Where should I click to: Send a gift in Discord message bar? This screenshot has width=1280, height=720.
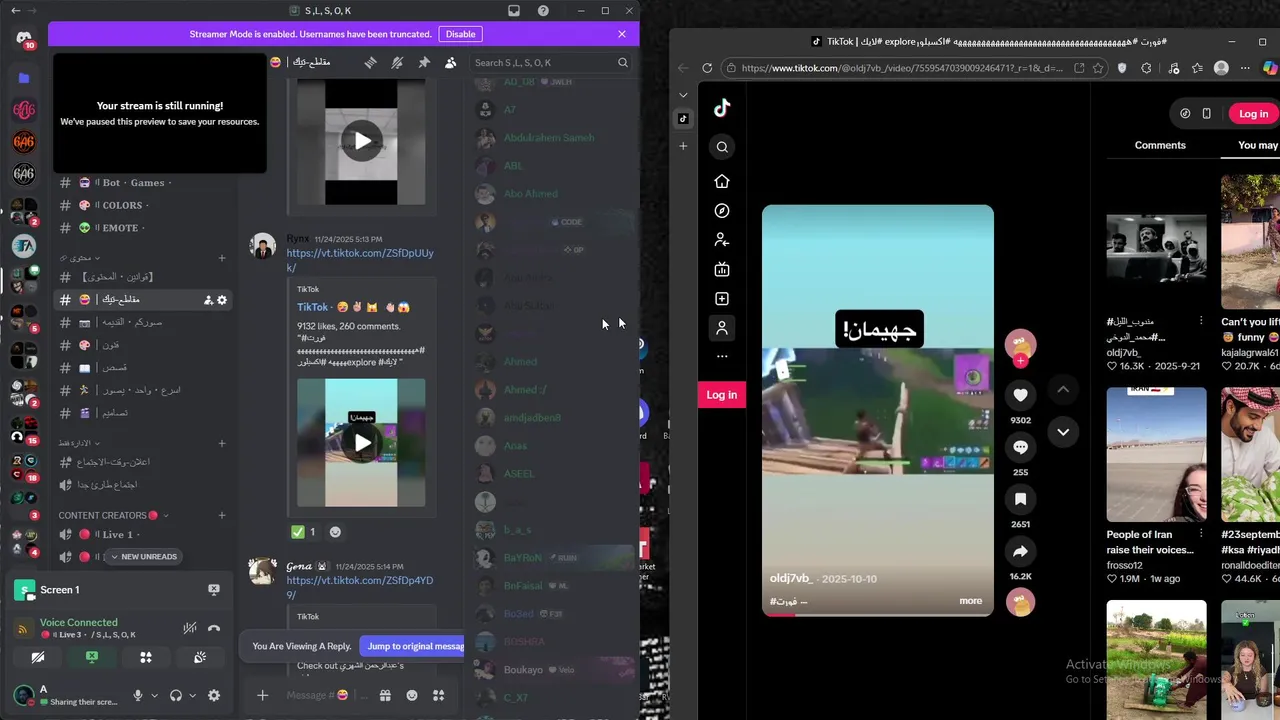tap(385, 695)
